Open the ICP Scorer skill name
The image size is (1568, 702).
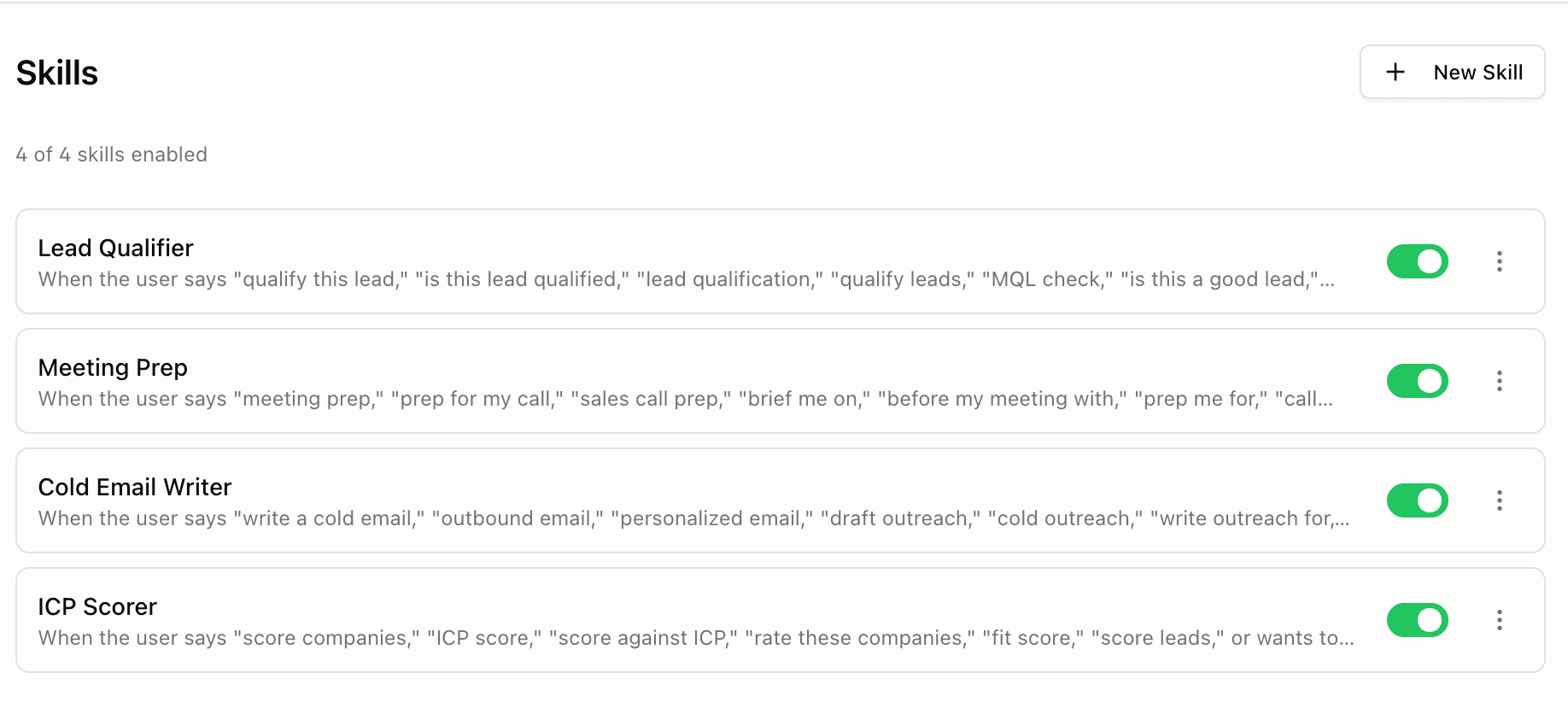click(x=97, y=606)
